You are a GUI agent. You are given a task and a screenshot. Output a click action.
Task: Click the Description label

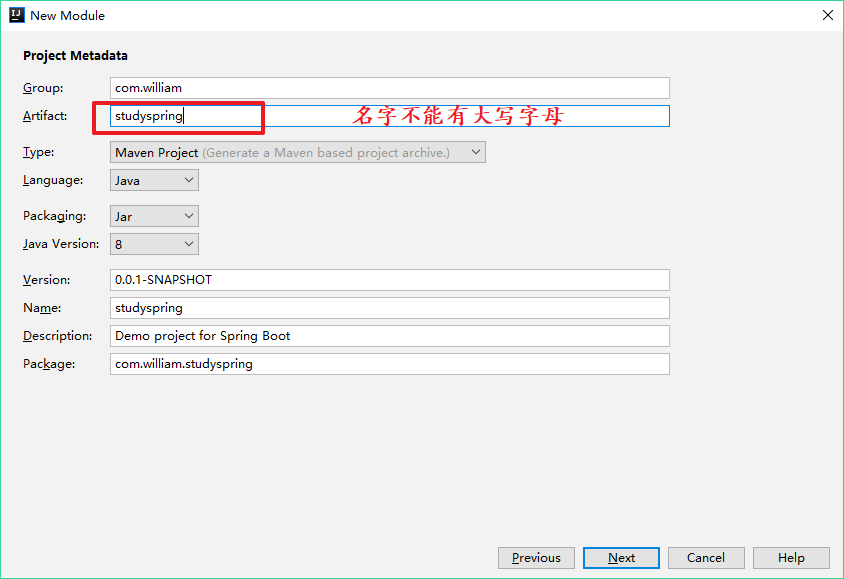tap(58, 336)
